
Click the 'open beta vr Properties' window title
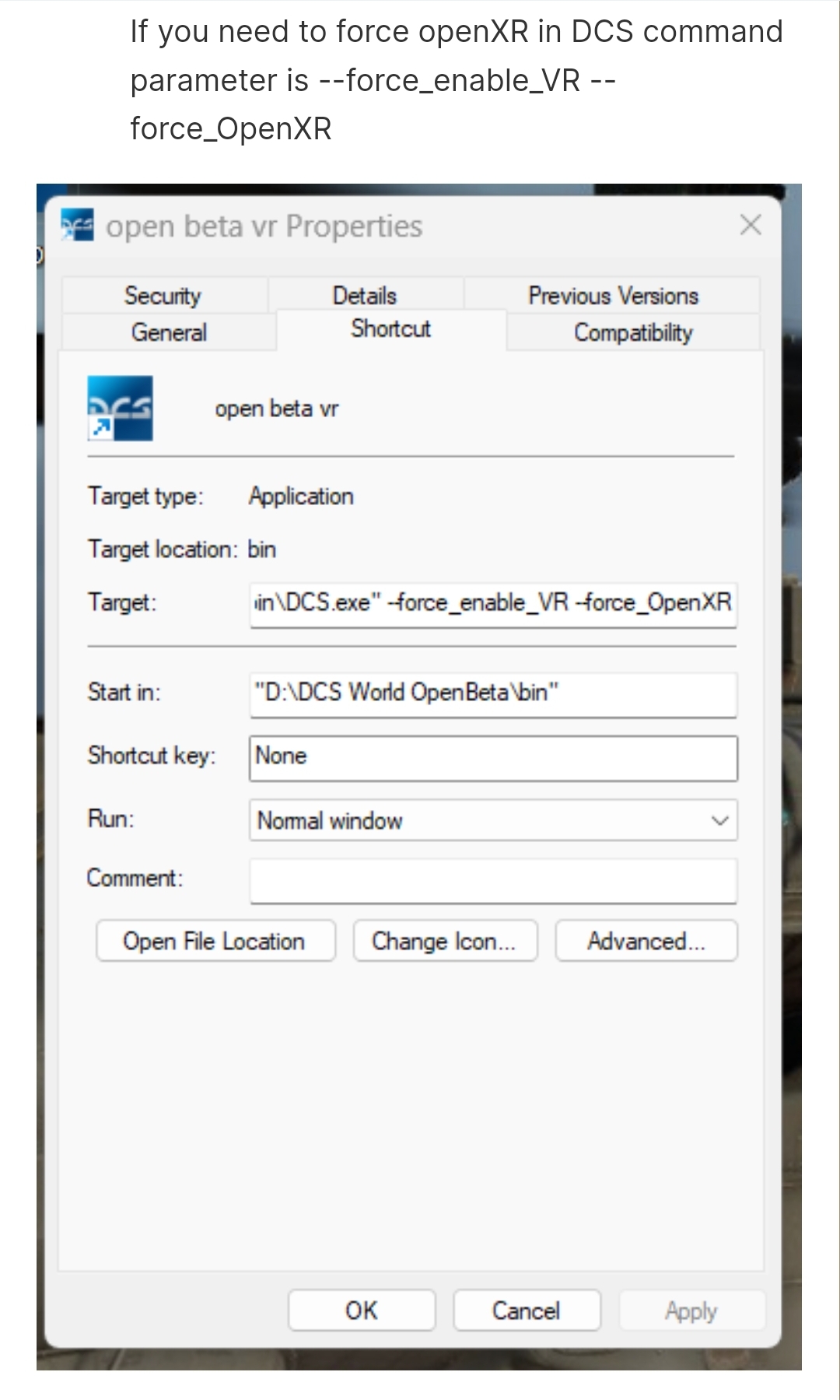click(264, 226)
